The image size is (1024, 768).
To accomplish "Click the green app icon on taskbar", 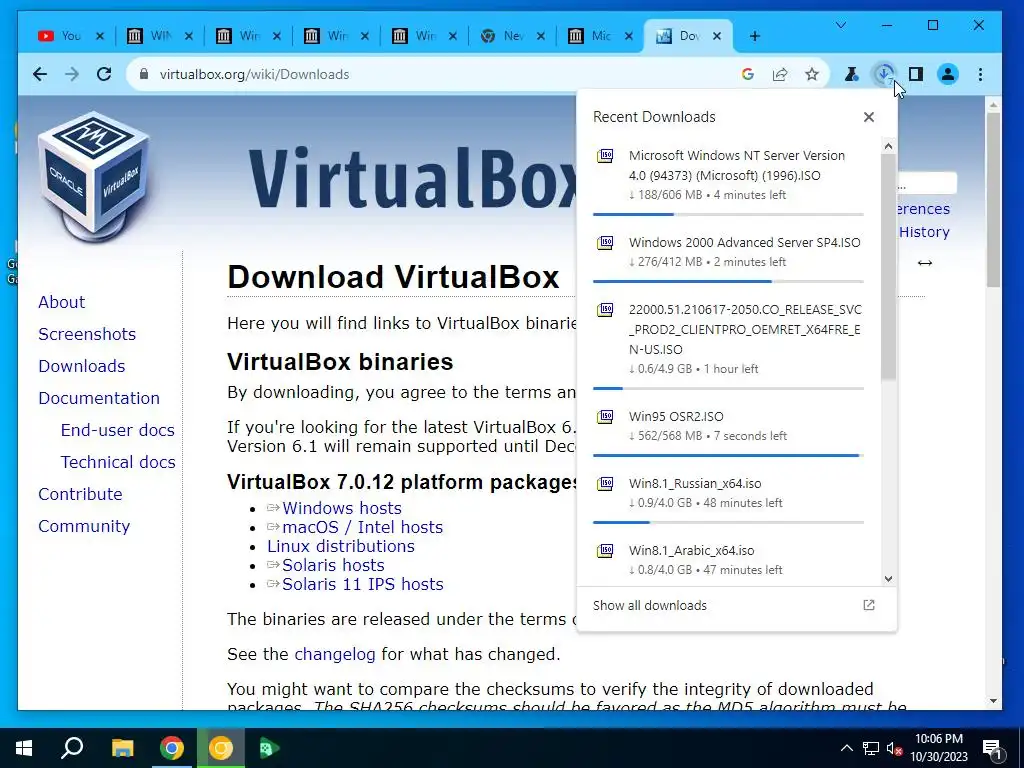I will 269,748.
